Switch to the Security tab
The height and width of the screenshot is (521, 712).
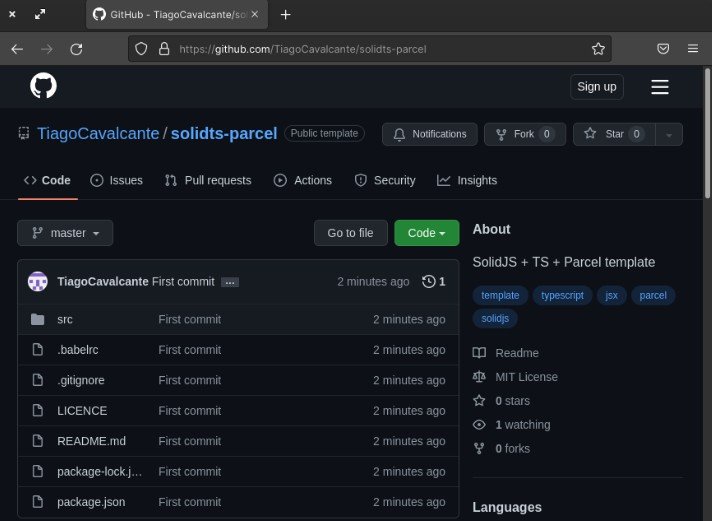tap(385, 180)
